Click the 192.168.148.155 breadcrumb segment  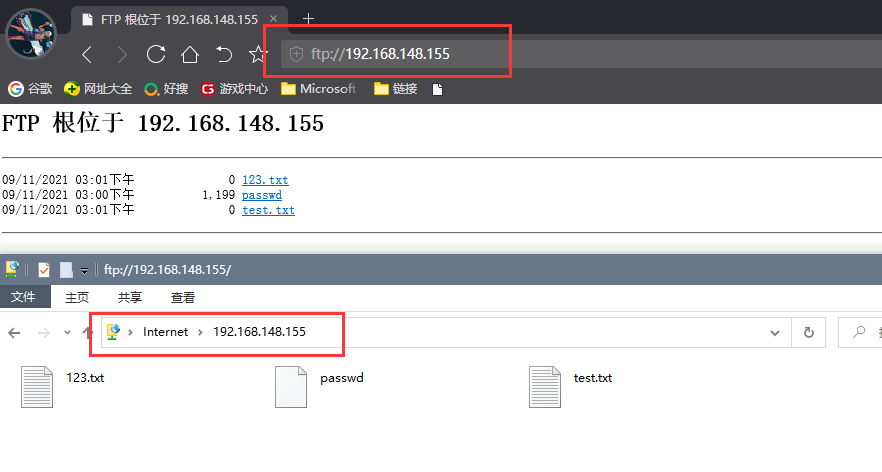(x=259, y=332)
